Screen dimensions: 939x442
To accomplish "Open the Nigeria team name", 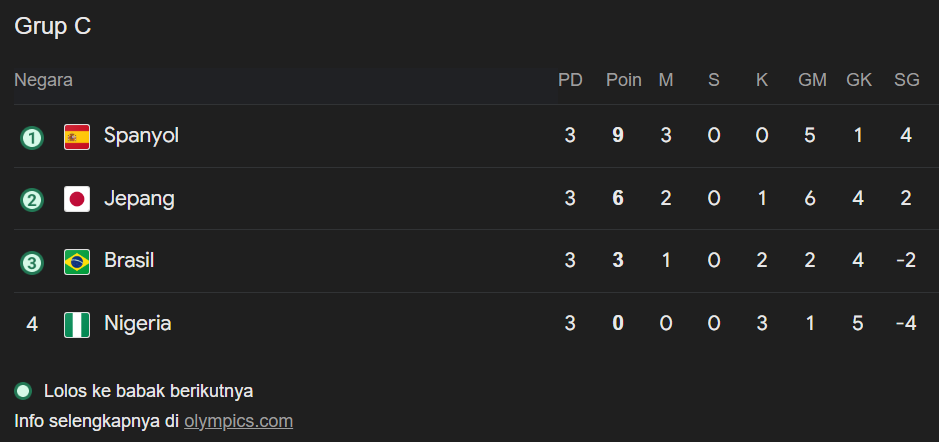I will pos(137,323).
